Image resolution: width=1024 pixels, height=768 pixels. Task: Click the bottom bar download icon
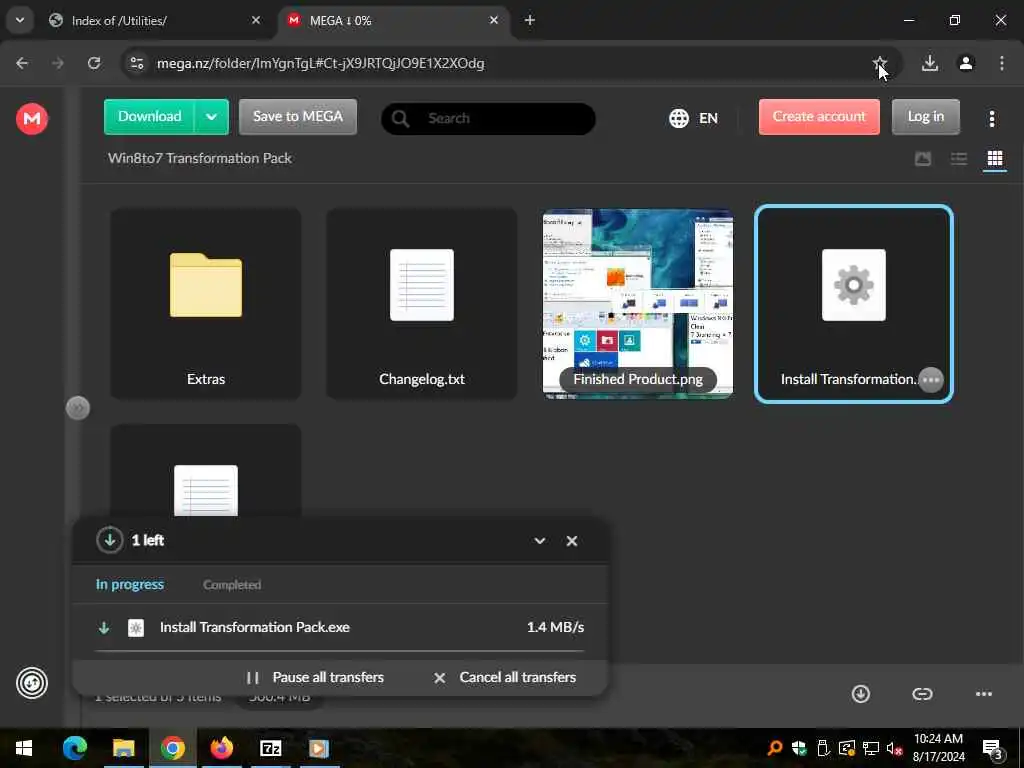point(861,694)
